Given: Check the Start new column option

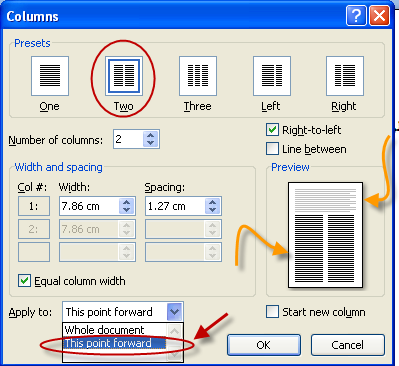Looking at the screenshot, I should click(x=272, y=312).
